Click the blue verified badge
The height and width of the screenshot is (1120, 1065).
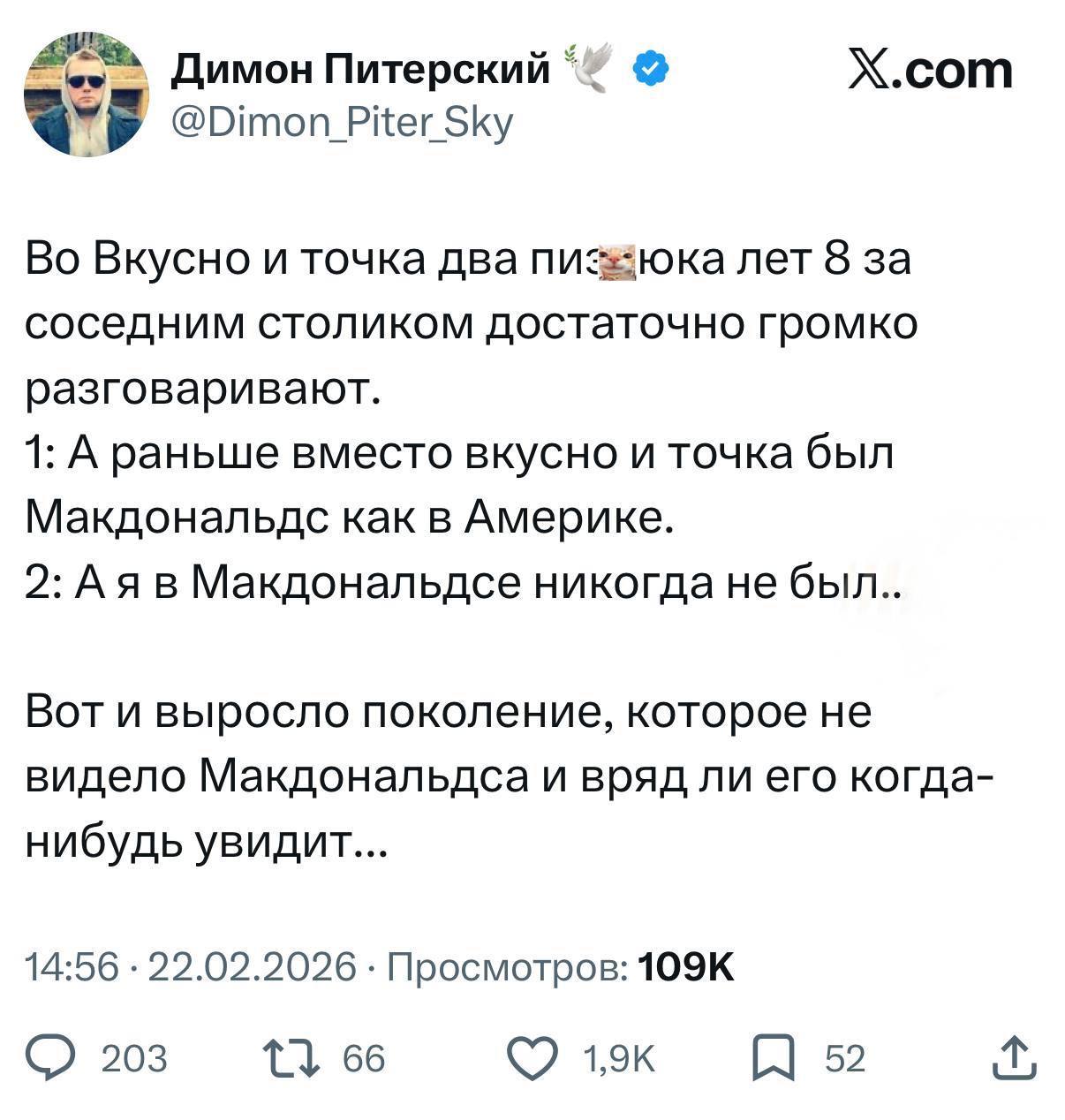[x=652, y=68]
